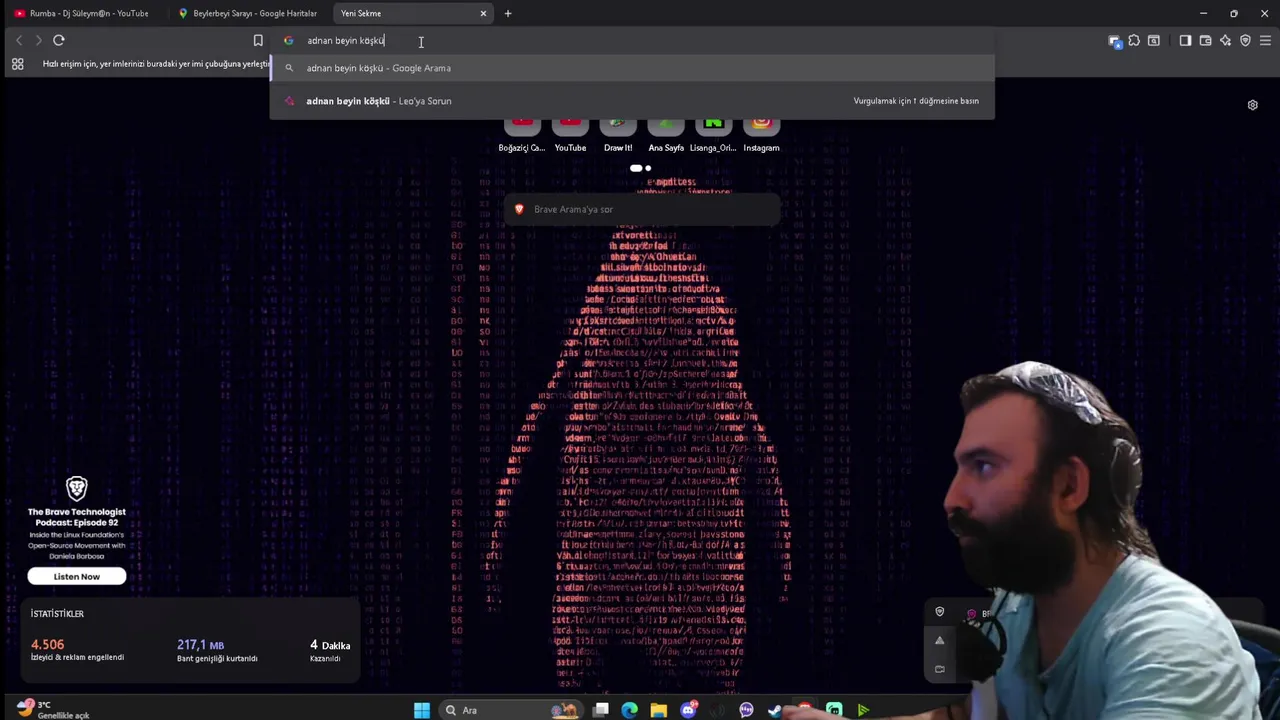Screen dimensions: 1280x720
Task: Open the purple chat app on taskbar
Action: click(746, 710)
